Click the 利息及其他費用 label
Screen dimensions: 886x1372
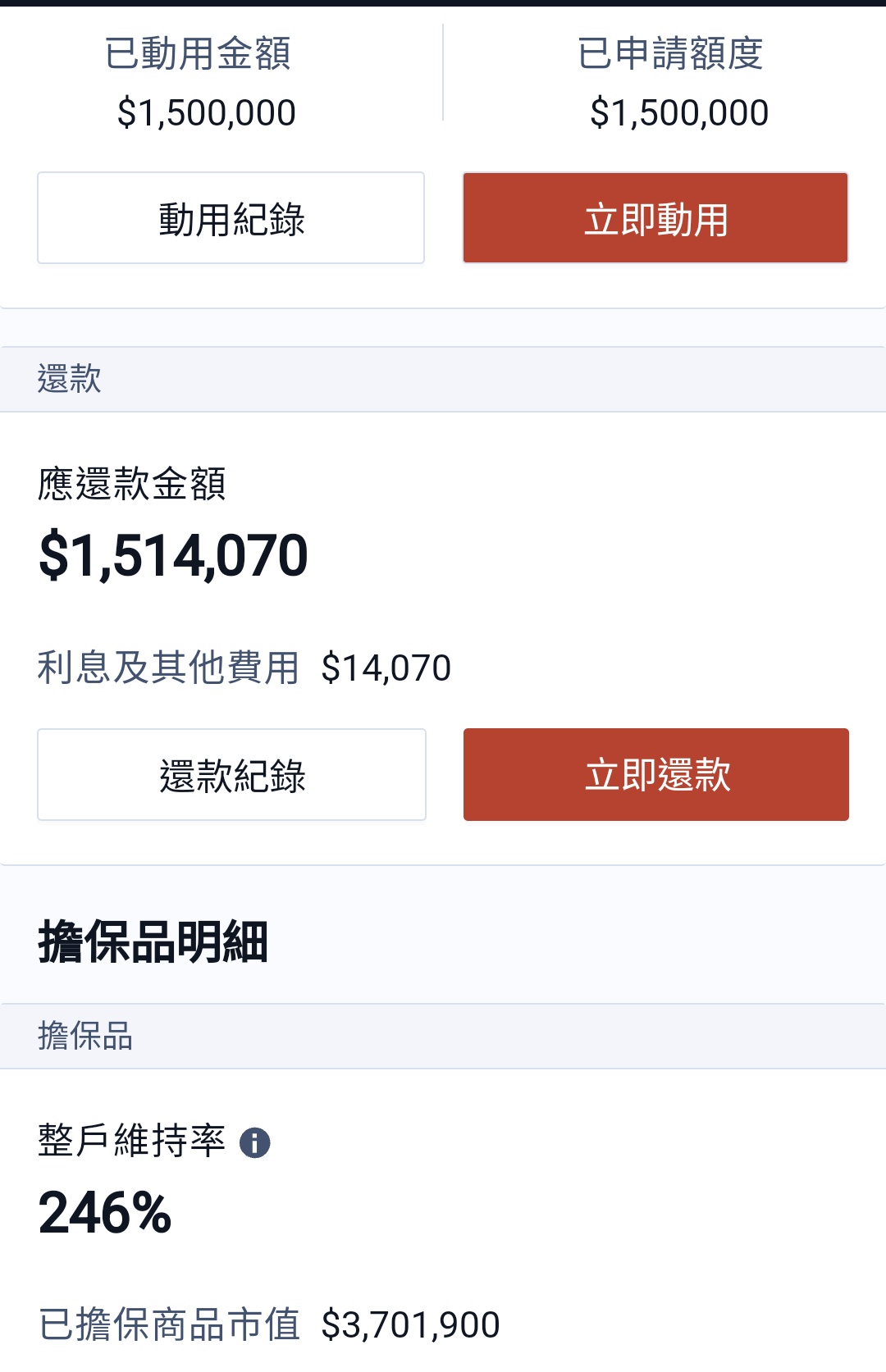pyautogui.click(x=169, y=668)
